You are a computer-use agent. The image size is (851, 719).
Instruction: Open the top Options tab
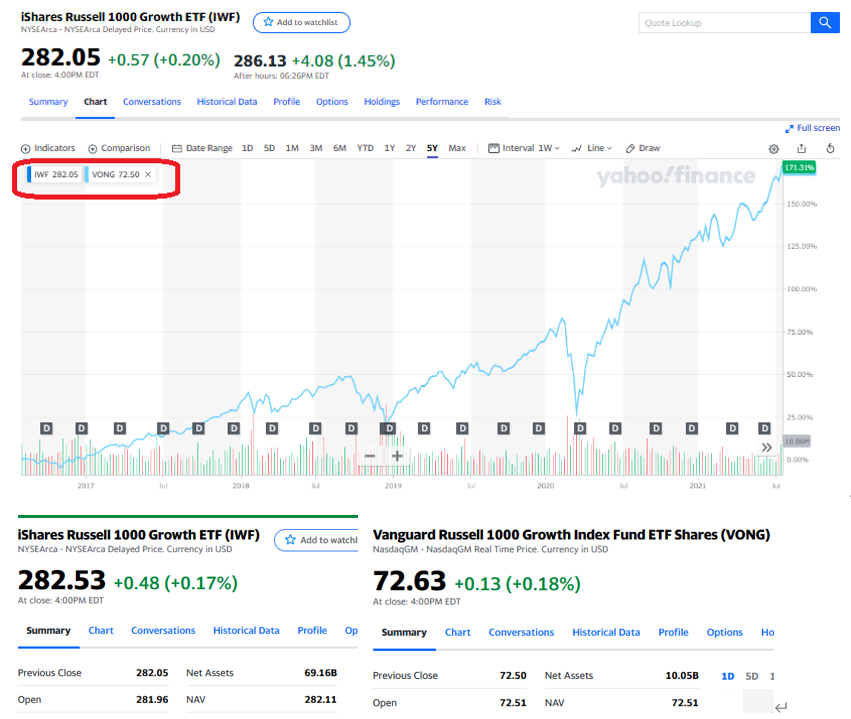pyautogui.click(x=332, y=101)
